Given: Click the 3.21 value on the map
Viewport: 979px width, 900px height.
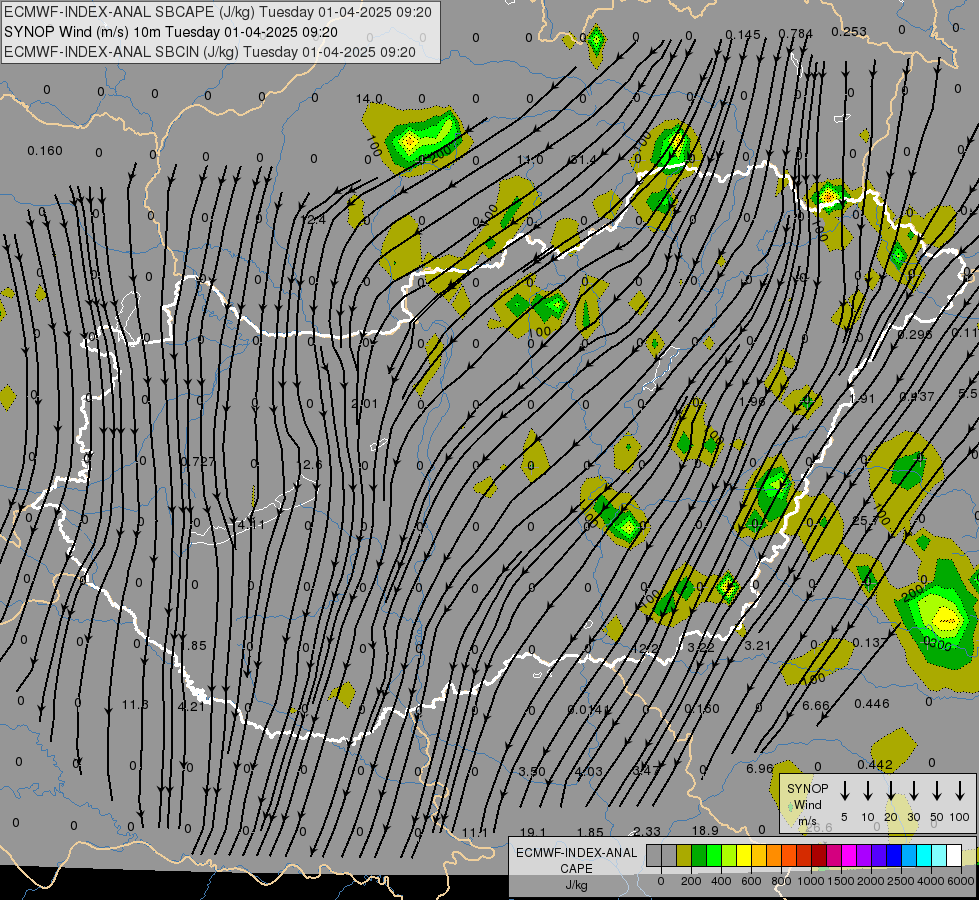Looking at the screenshot, I should pyautogui.click(x=757, y=645).
